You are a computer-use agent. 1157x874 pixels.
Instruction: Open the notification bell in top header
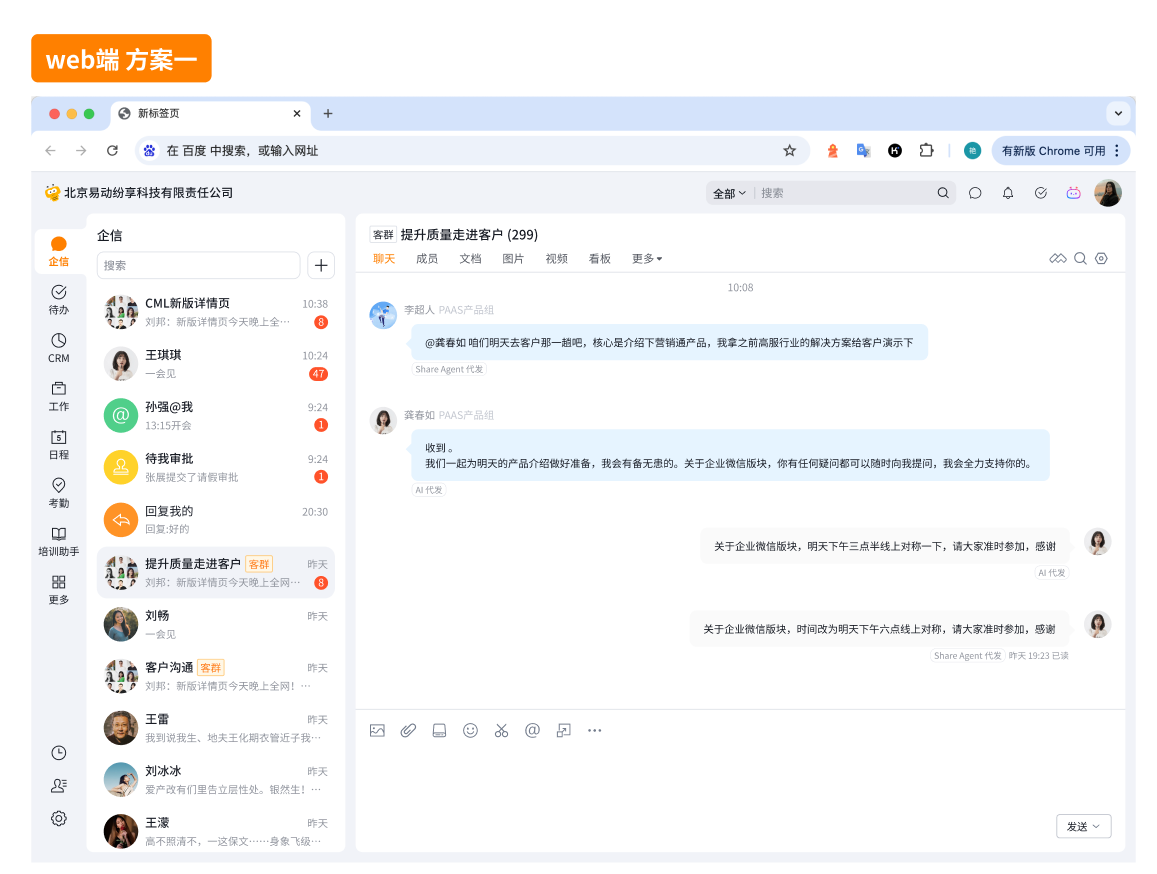[x=1008, y=193]
